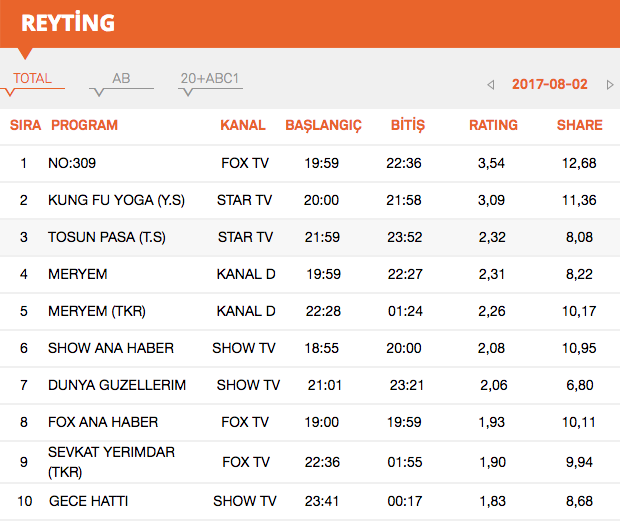Open the KUNG FU YOGA (Y.S) entry

pos(116,200)
